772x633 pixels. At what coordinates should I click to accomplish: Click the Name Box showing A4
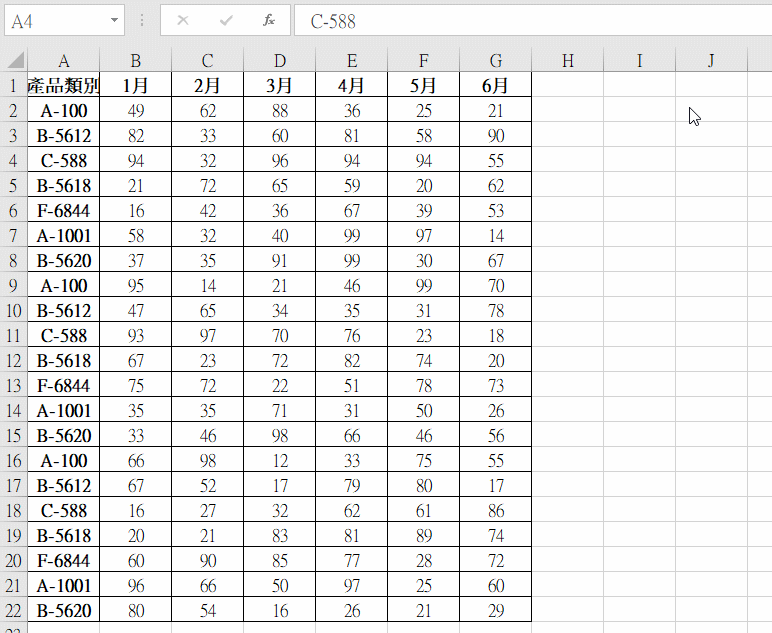(x=64, y=21)
